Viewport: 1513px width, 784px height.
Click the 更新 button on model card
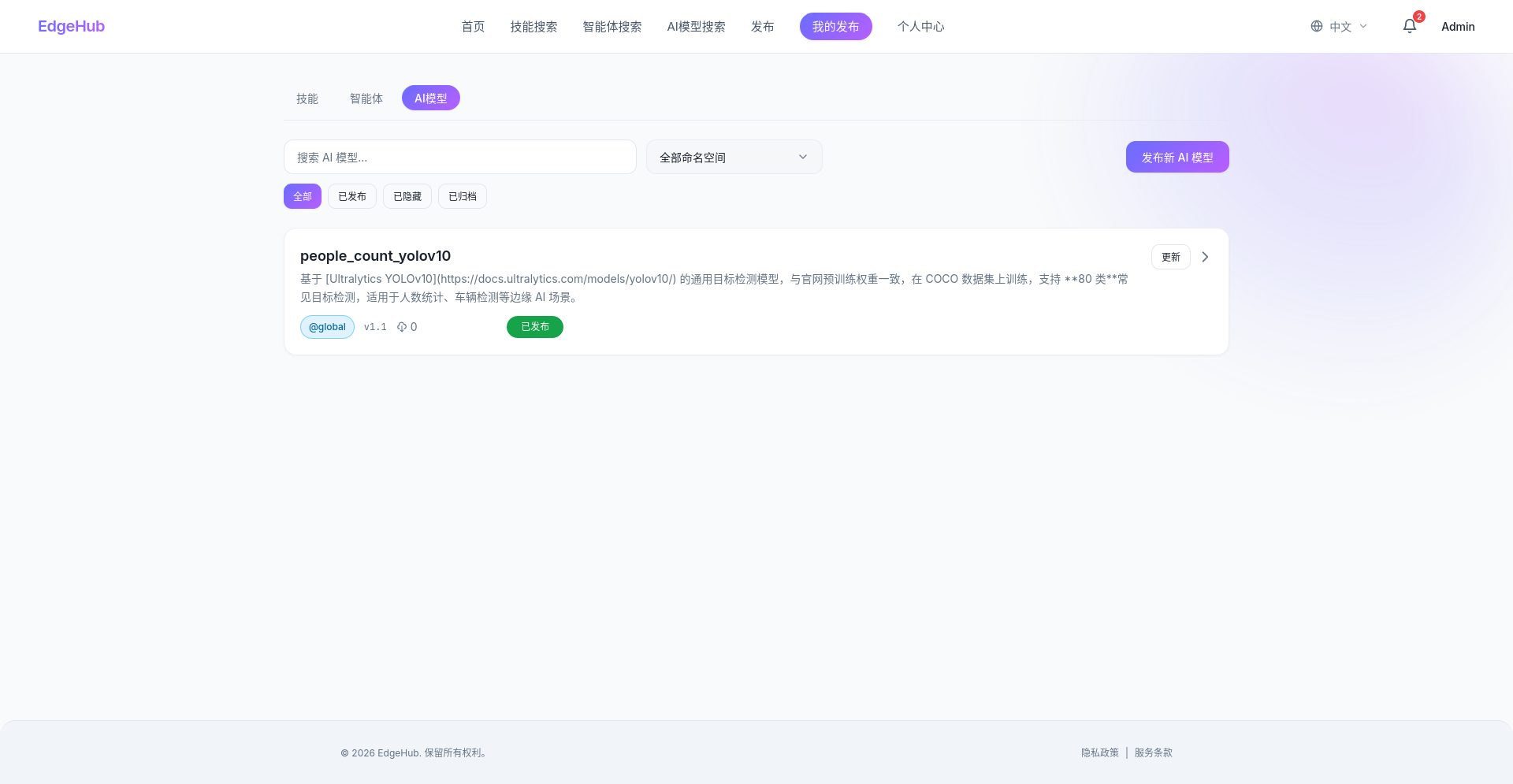(1171, 257)
